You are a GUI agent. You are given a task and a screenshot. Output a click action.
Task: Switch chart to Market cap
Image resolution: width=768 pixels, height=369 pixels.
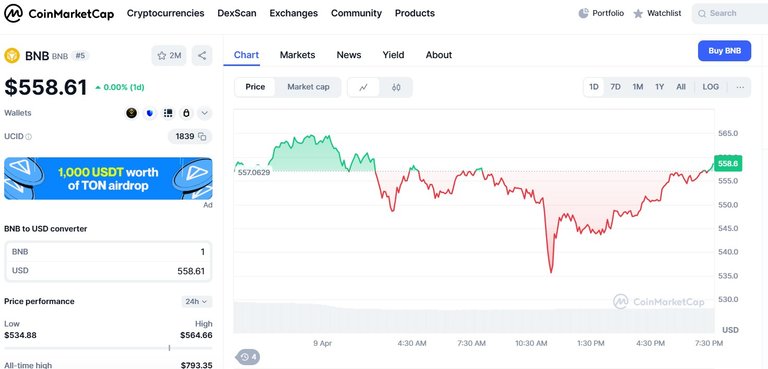(x=308, y=87)
